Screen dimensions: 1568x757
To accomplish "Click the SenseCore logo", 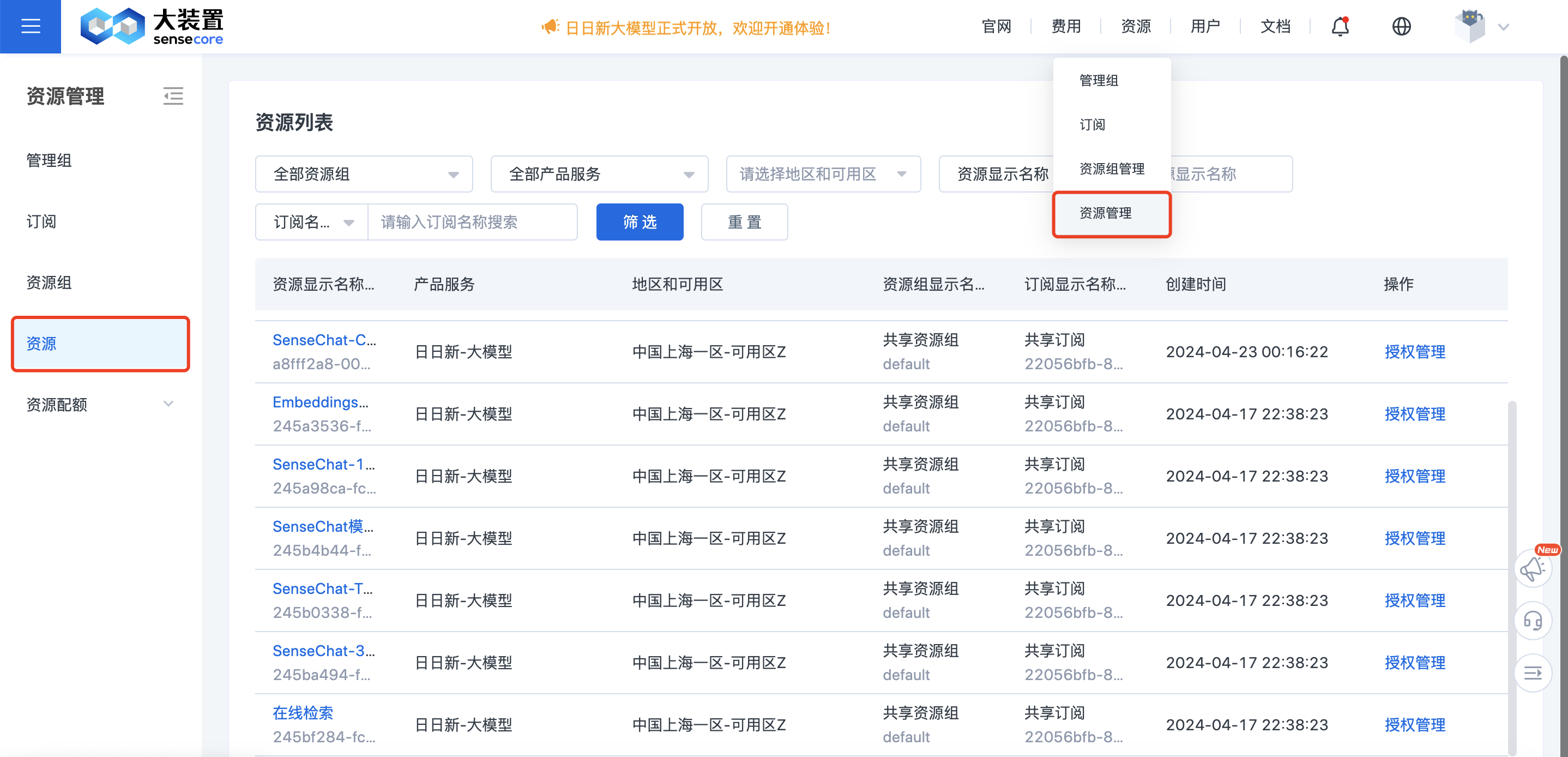I will pos(152,26).
